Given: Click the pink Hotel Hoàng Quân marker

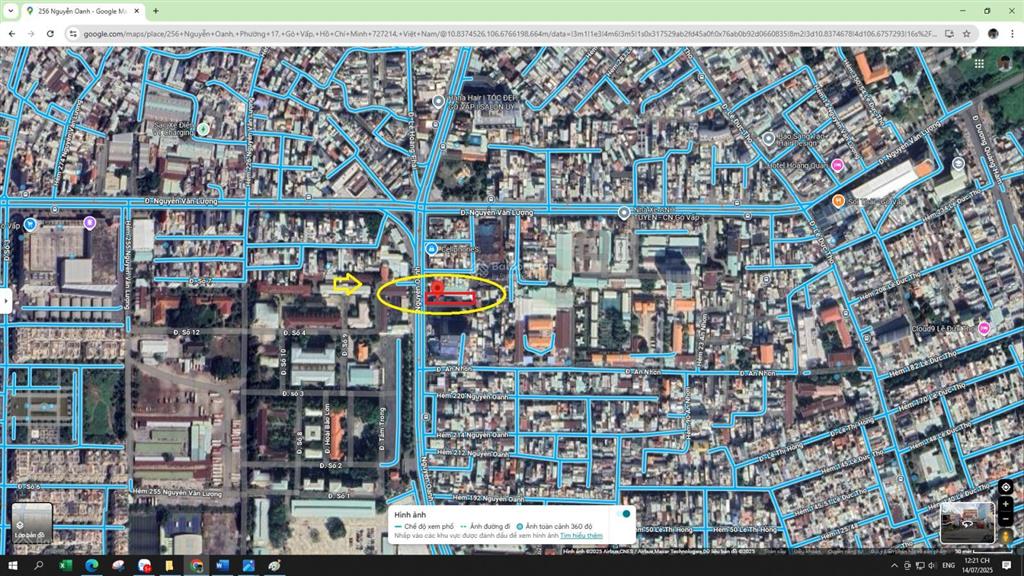Looking at the screenshot, I should pyautogui.click(x=837, y=165).
